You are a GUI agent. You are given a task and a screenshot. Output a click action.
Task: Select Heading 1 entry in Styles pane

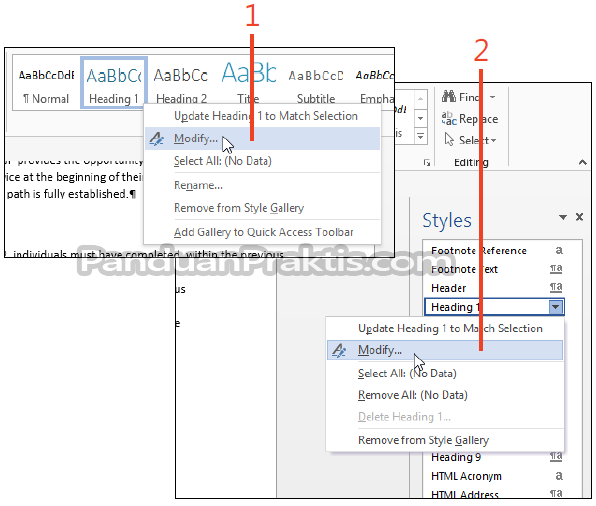click(494, 307)
